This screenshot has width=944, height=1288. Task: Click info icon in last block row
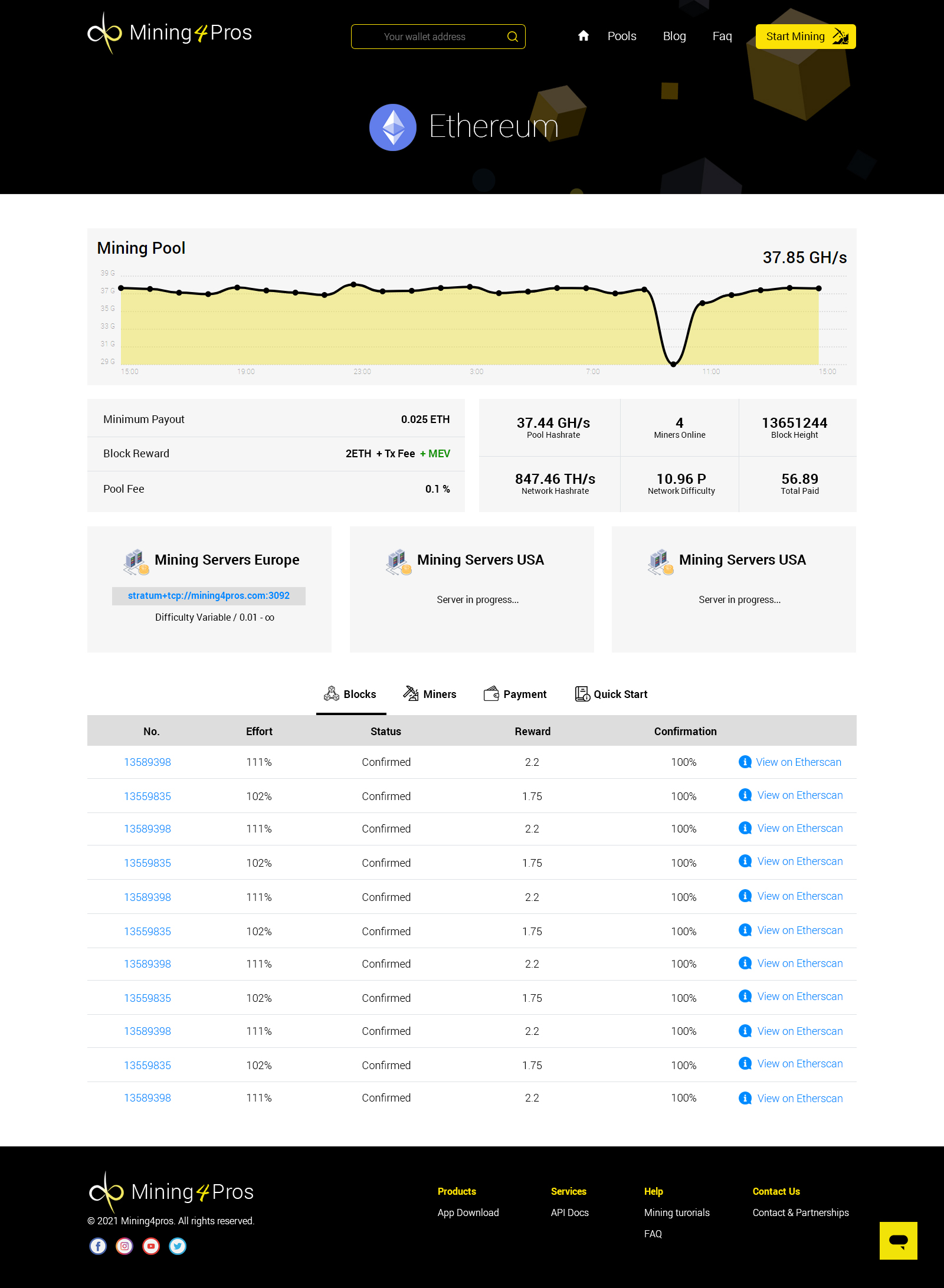[x=745, y=1098]
